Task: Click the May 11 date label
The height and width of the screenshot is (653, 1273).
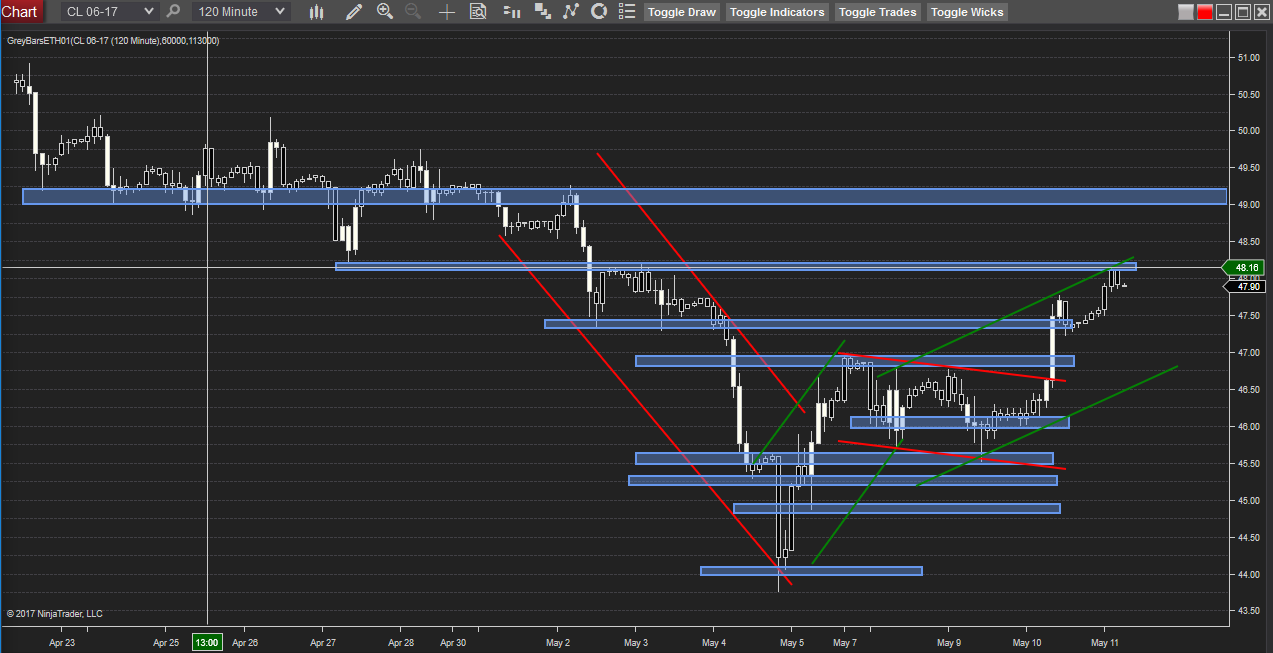Action: tap(1105, 643)
